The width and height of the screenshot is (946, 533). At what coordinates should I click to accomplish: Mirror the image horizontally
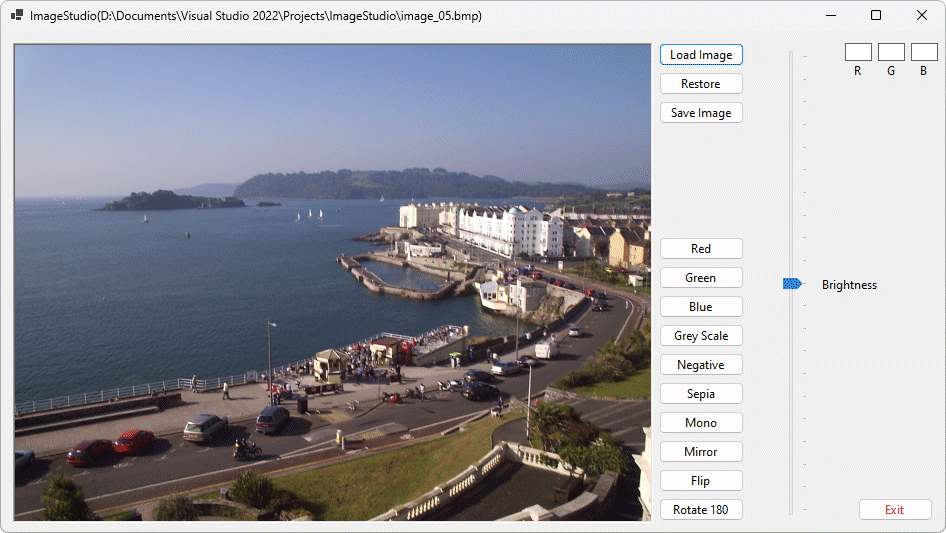tap(701, 452)
